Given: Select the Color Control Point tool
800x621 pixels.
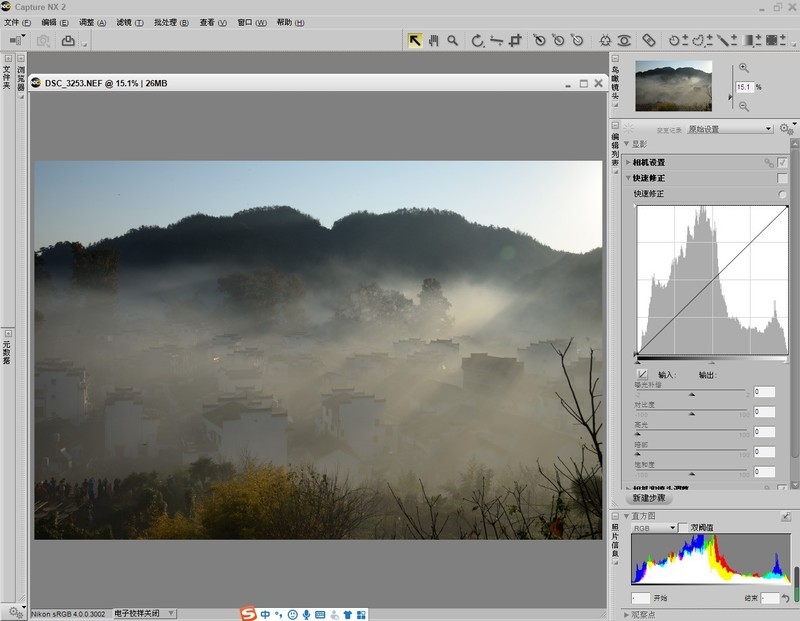Looking at the screenshot, I should coord(605,40).
